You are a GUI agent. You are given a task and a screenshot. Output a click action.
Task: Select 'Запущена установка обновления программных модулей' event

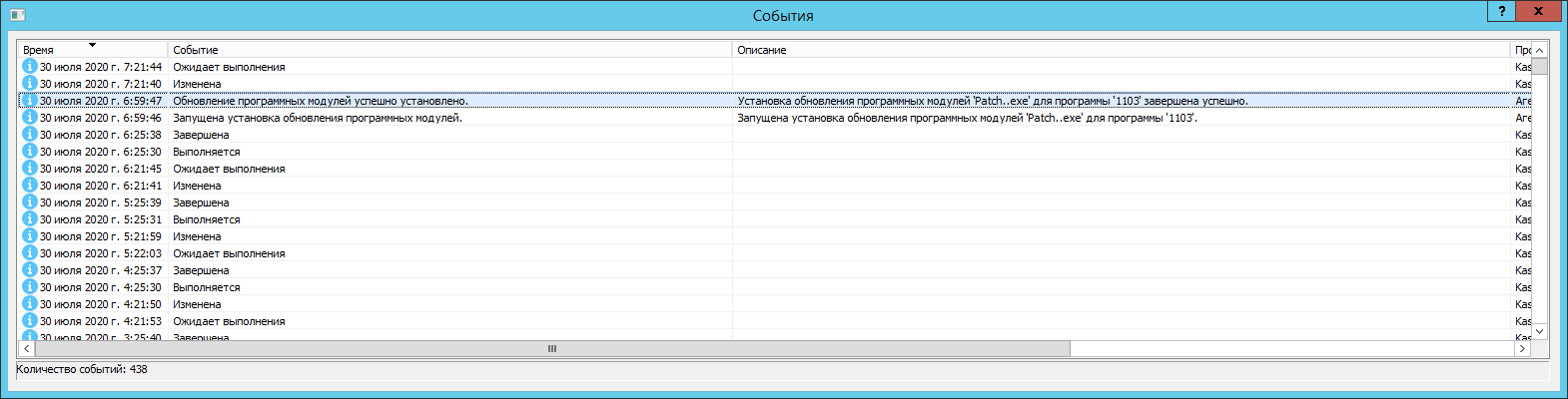(x=318, y=118)
